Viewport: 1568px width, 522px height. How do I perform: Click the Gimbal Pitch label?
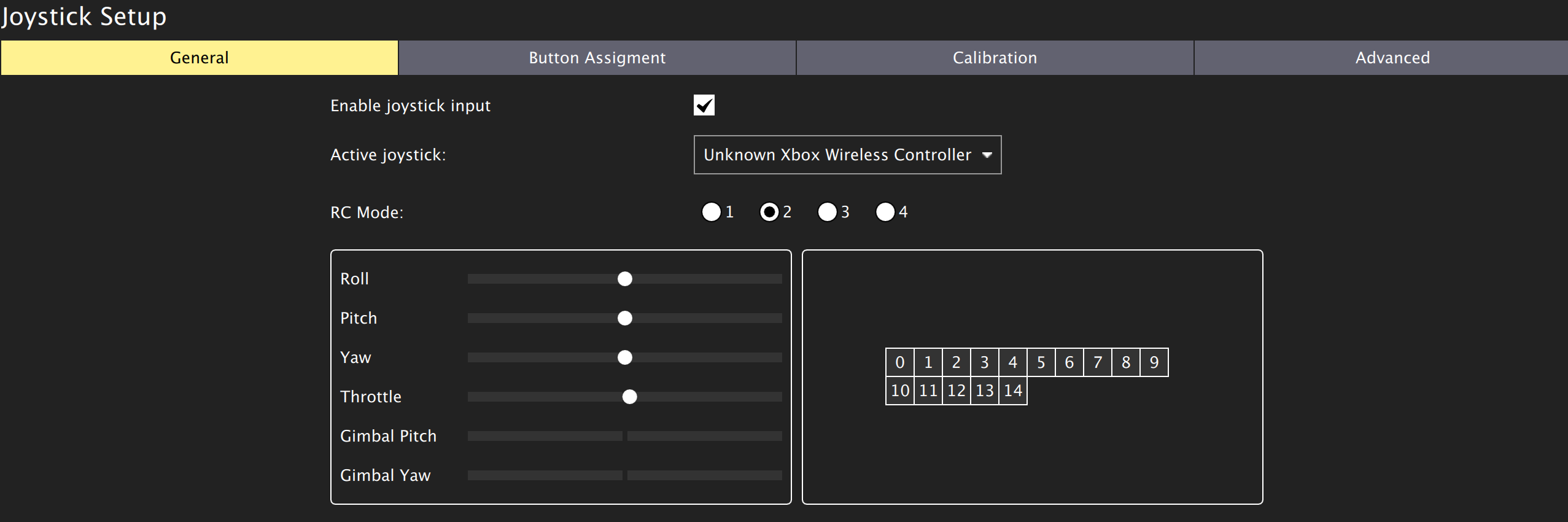(x=389, y=436)
